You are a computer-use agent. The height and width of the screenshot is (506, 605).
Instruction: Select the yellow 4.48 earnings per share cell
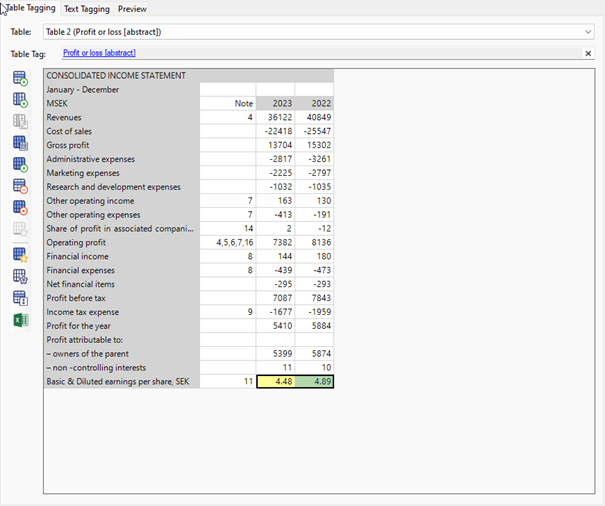[275, 381]
